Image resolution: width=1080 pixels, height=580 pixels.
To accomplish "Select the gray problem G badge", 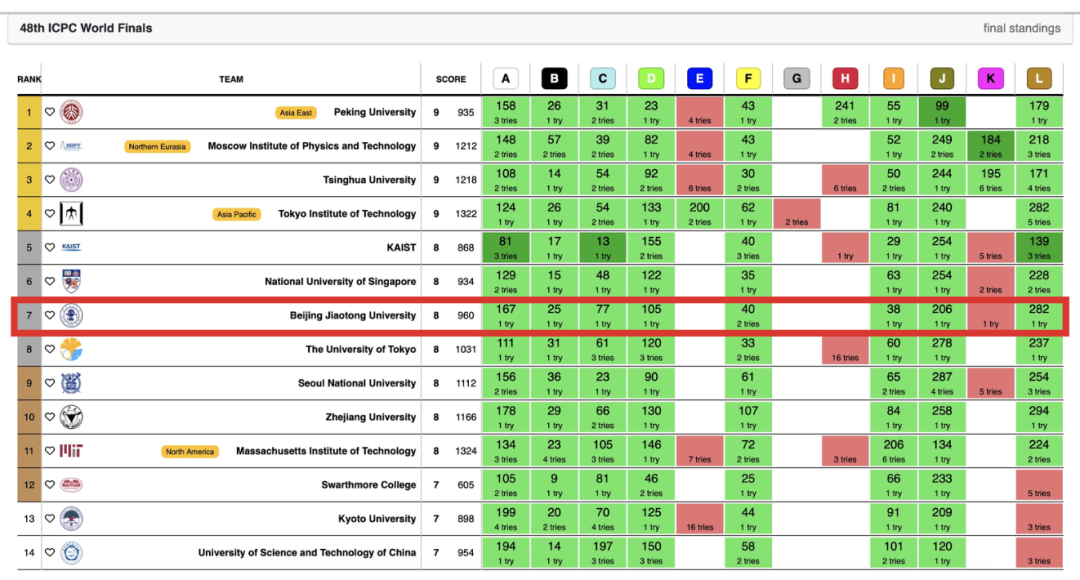I will (x=797, y=79).
